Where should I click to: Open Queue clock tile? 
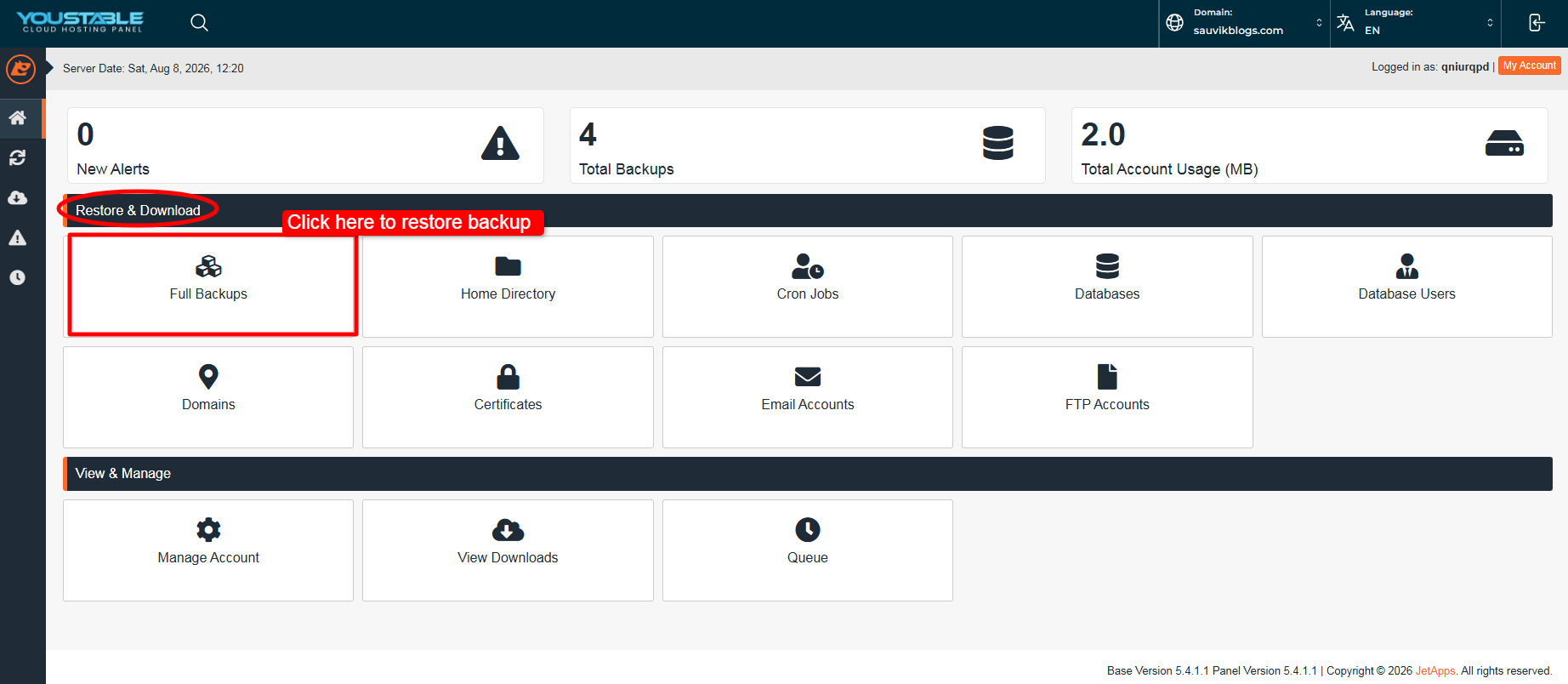(x=808, y=550)
